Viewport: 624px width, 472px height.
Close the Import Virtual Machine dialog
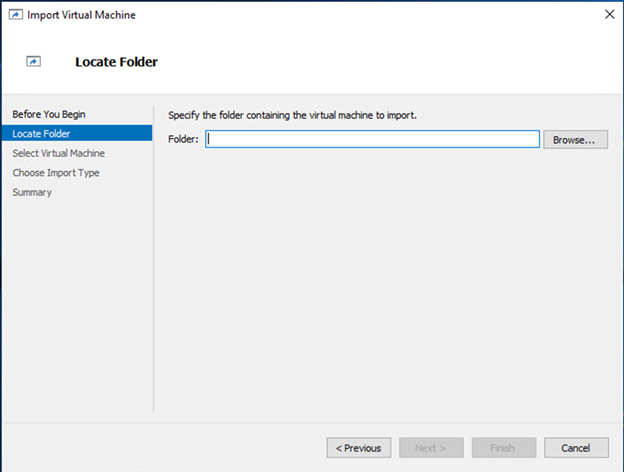point(609,14)
